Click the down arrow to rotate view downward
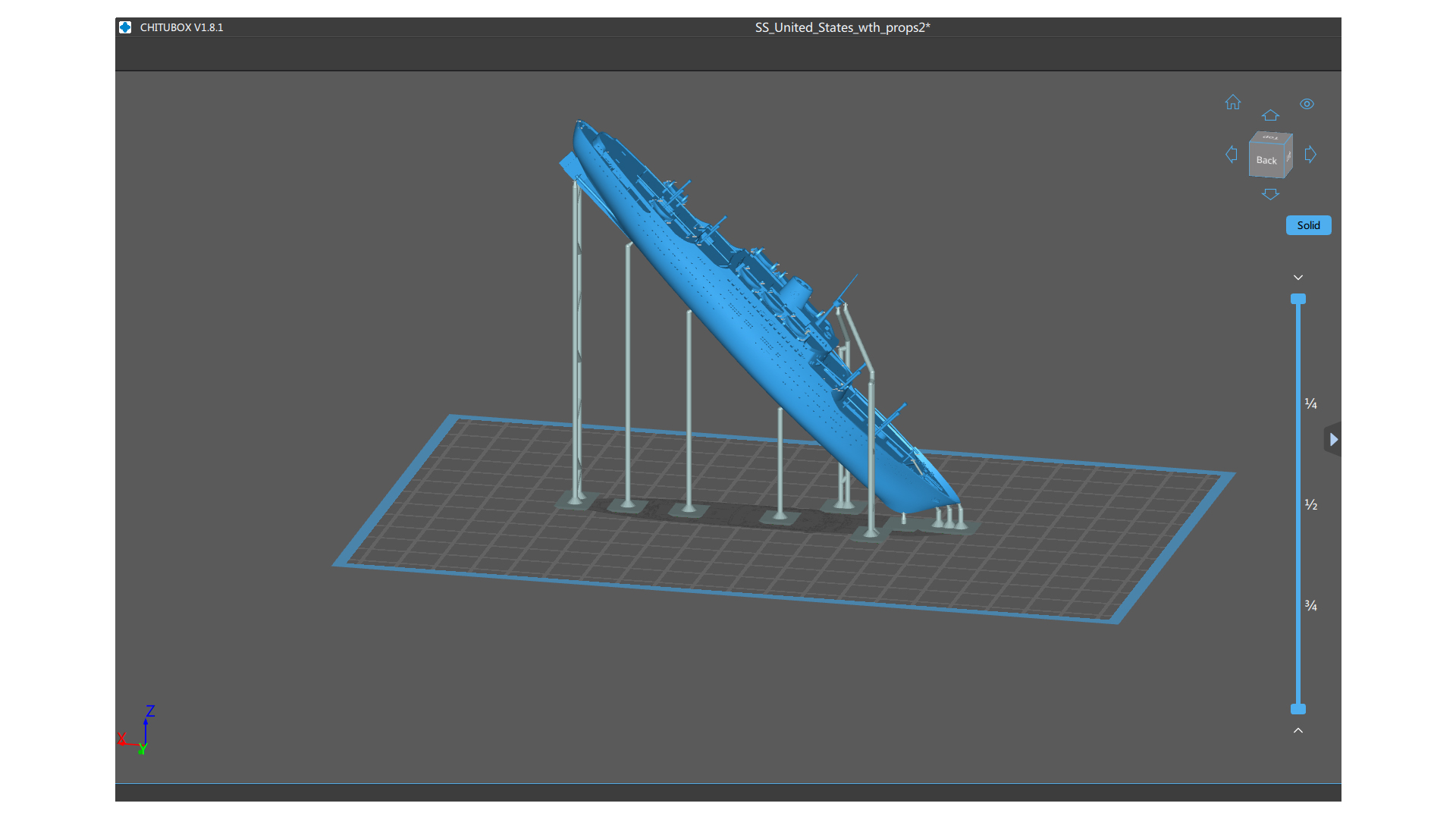 pyautogui.click(x=1271, y=193)
